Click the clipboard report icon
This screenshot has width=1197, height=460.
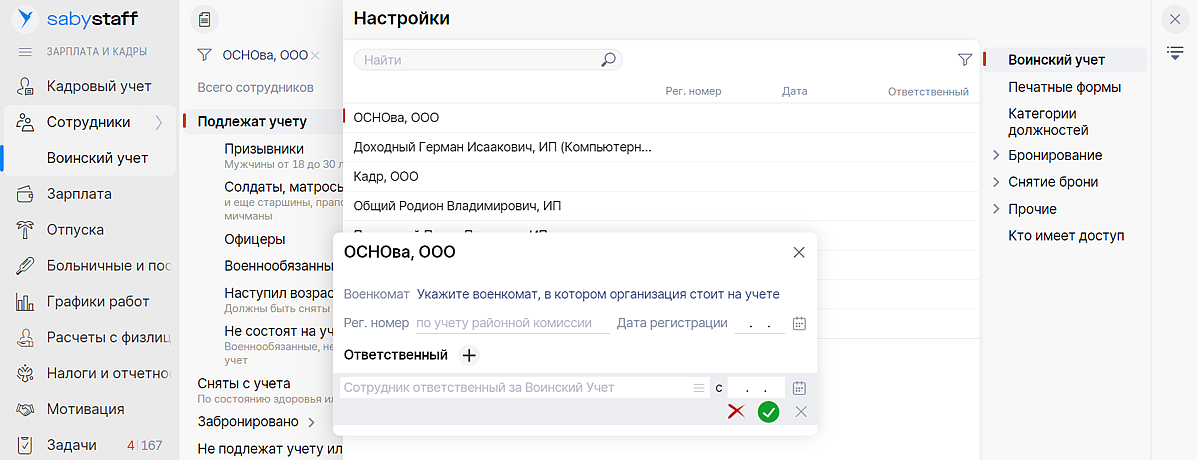click(204, 19)
